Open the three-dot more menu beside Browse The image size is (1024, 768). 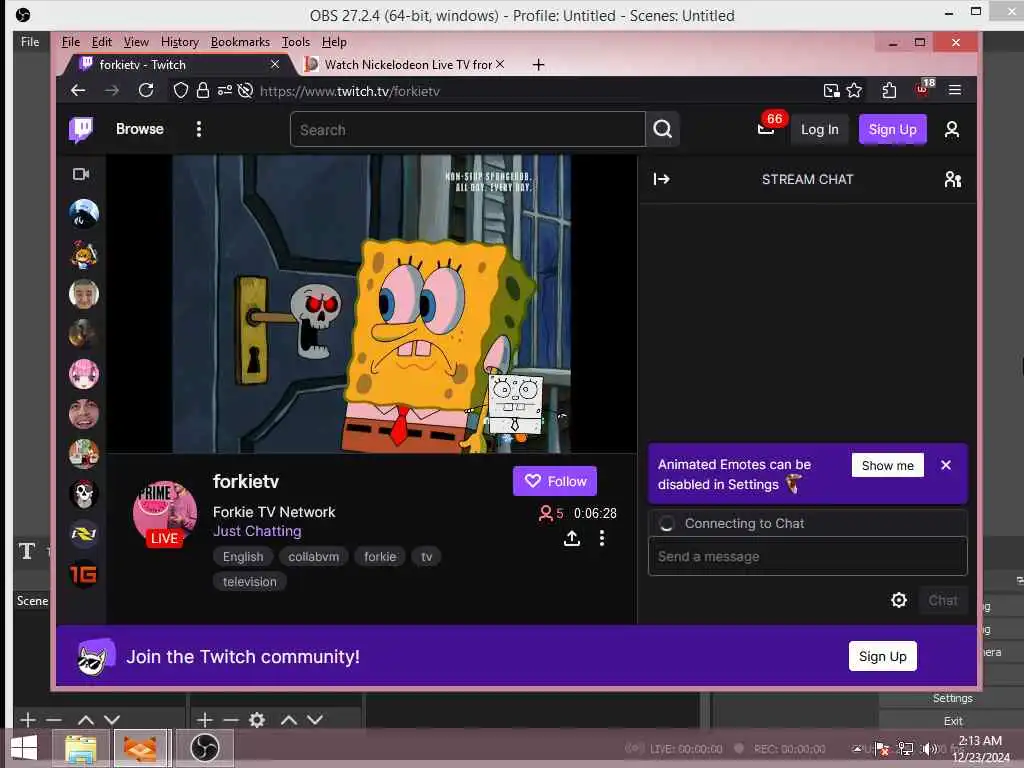199,129
